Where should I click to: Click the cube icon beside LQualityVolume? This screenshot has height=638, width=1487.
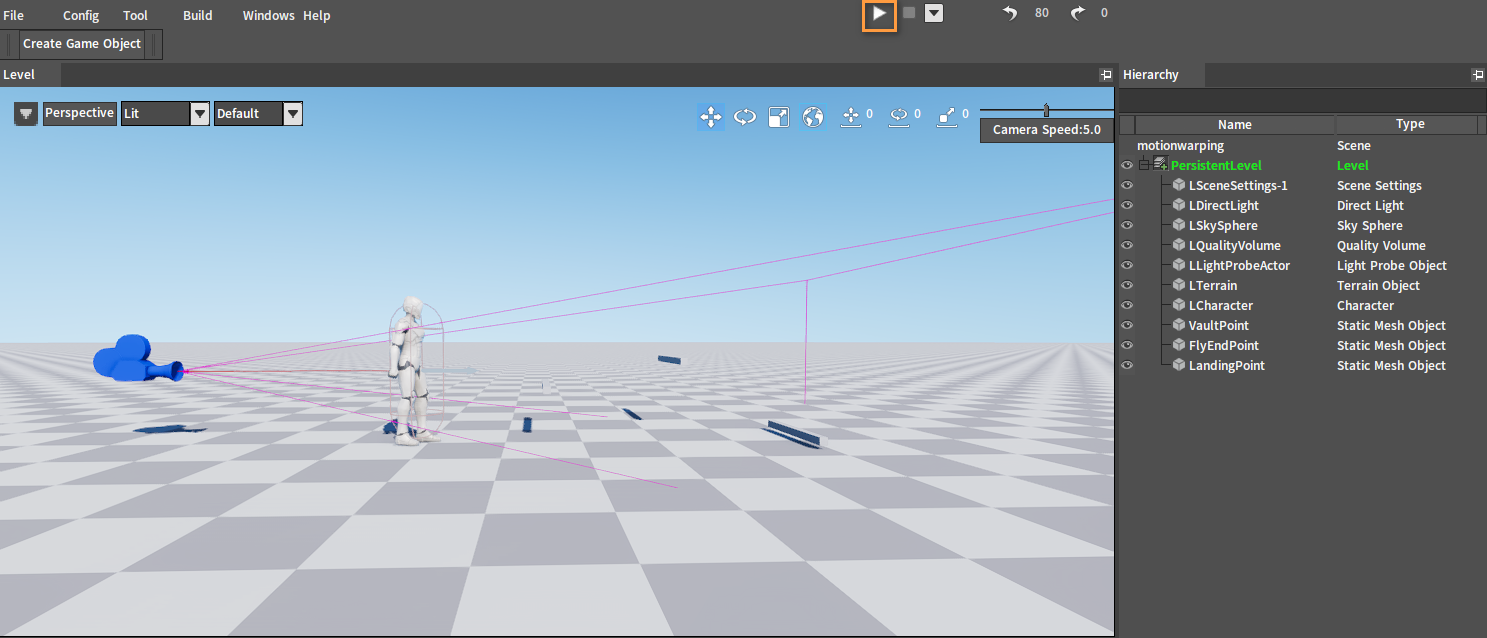[1179, 245]
